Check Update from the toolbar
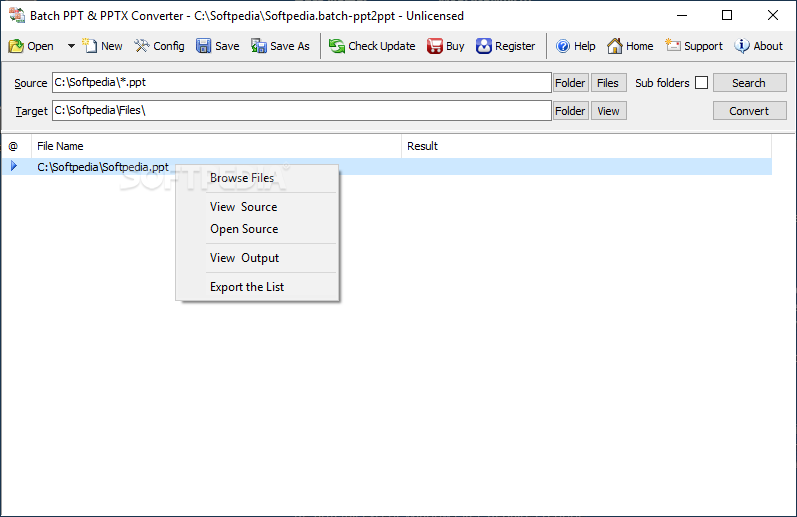The width and height of the screenshot is (797, 517). coord(372,46)
